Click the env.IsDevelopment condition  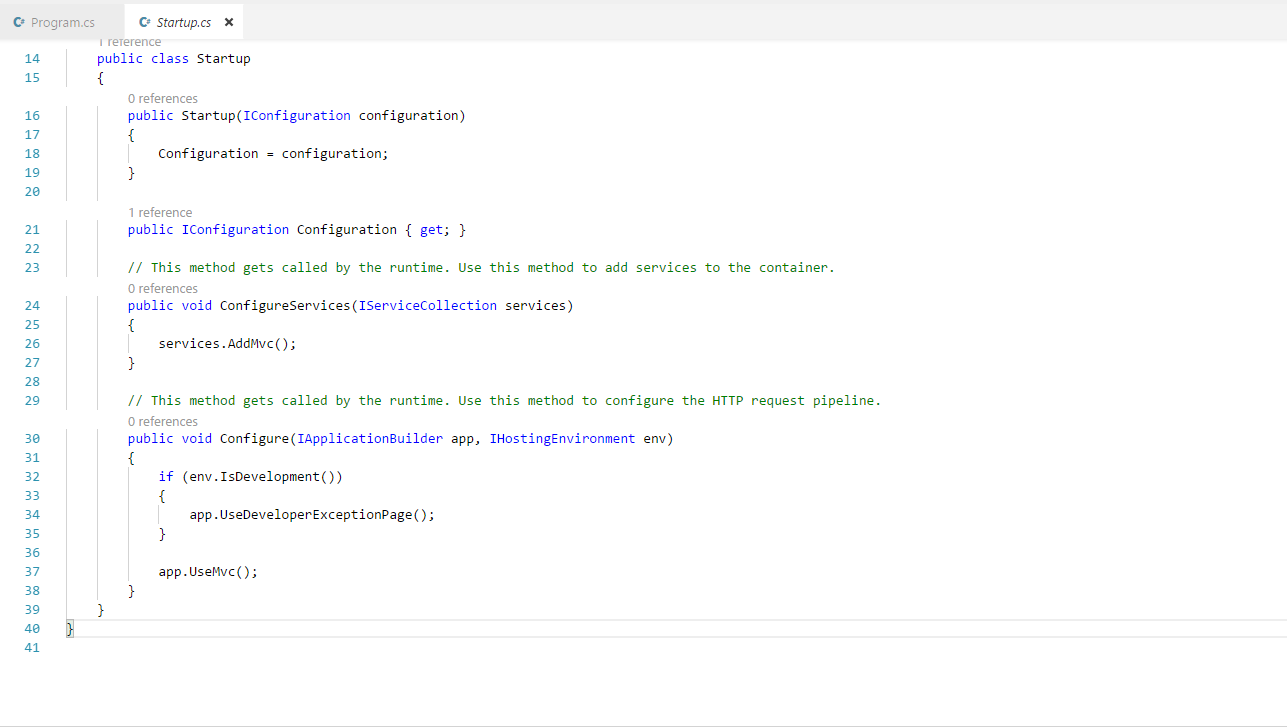(262, 477)
